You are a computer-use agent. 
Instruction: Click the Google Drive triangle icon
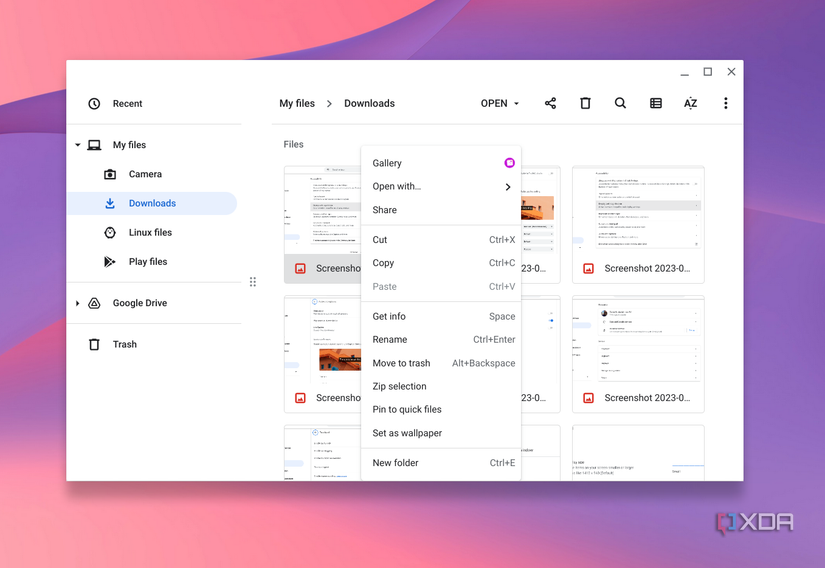coord(94,303)
